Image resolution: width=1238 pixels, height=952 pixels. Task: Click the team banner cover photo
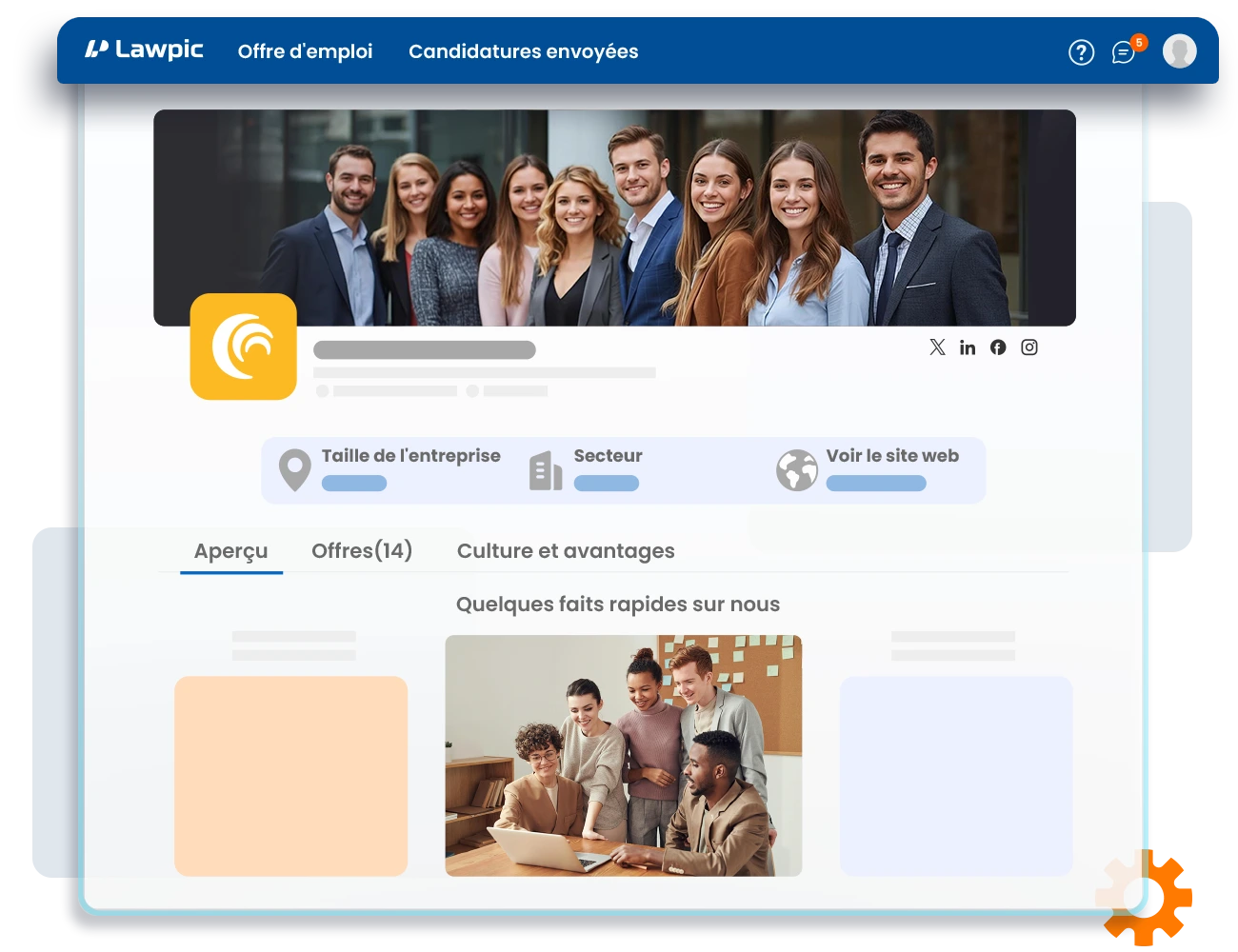tap(614, 217)
